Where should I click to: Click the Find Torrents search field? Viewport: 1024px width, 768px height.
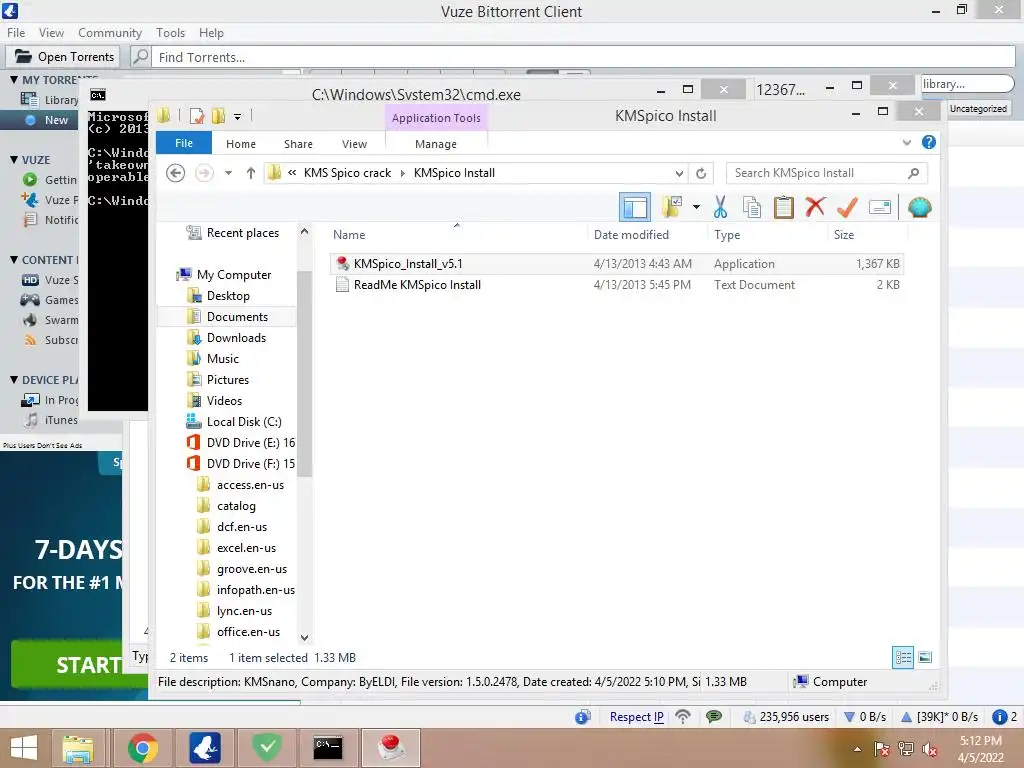(583, 57)
